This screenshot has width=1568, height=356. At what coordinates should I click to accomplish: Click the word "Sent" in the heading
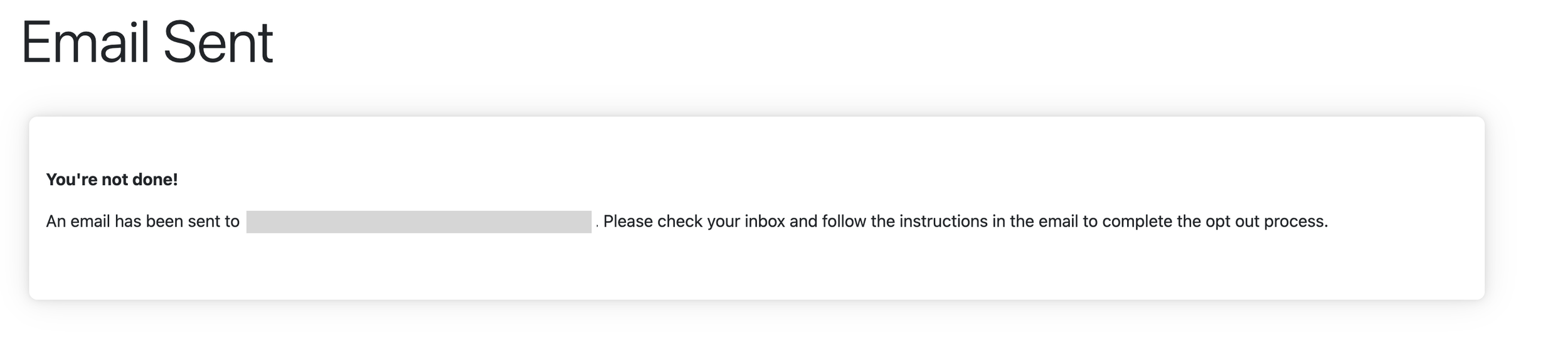pyautogui.click(x=218, y=43)
